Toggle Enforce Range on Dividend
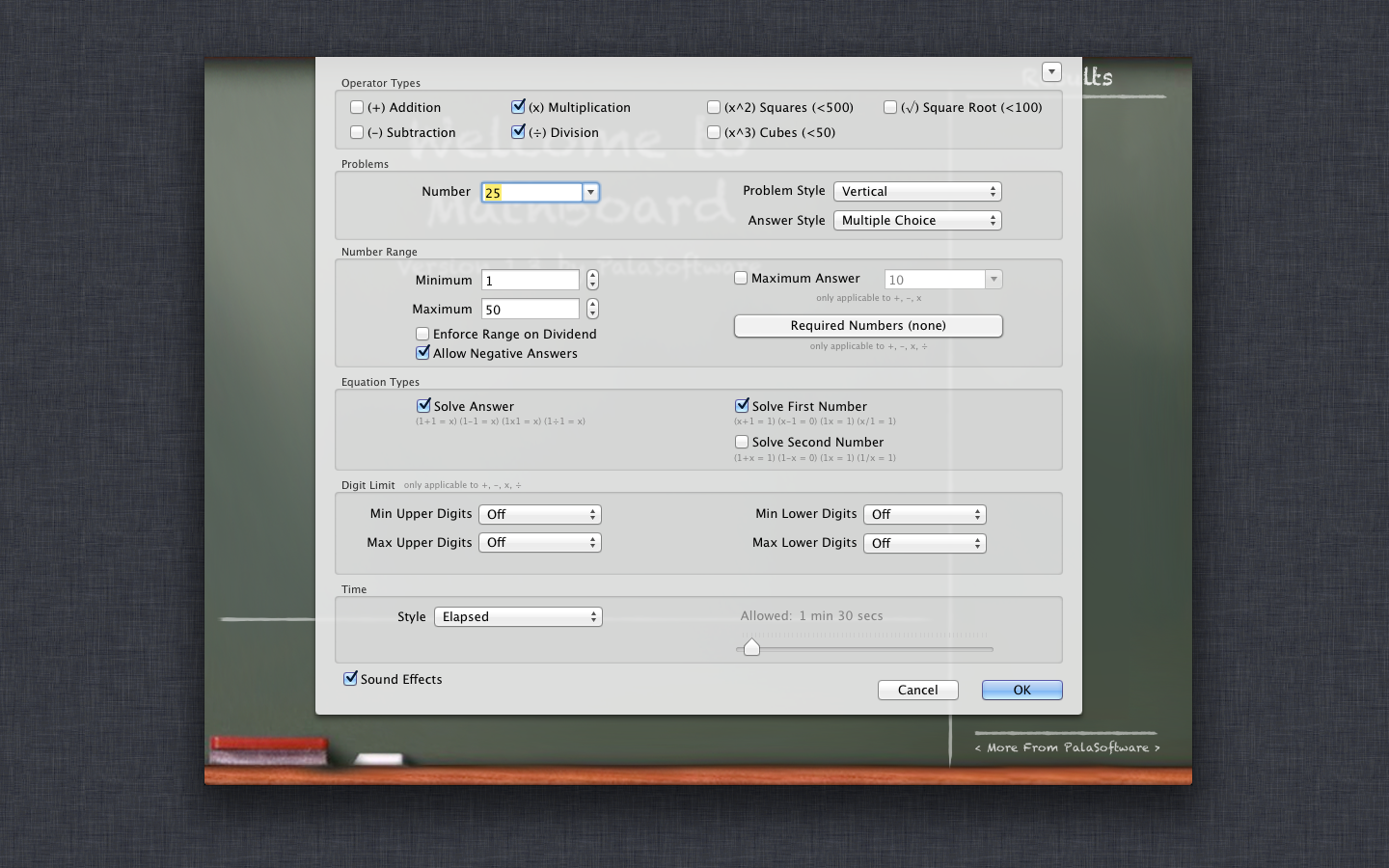Screen dimensions: 1389x868 422,334
